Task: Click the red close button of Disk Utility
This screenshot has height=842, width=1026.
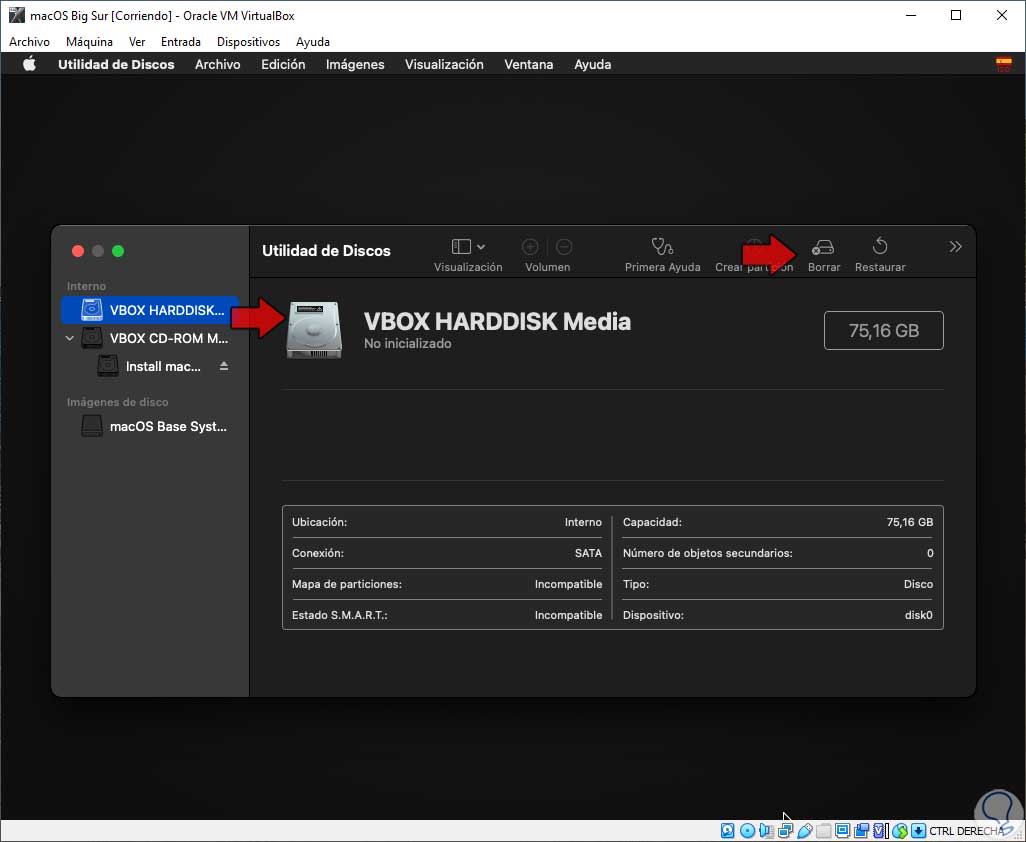Action: (78, 251)
